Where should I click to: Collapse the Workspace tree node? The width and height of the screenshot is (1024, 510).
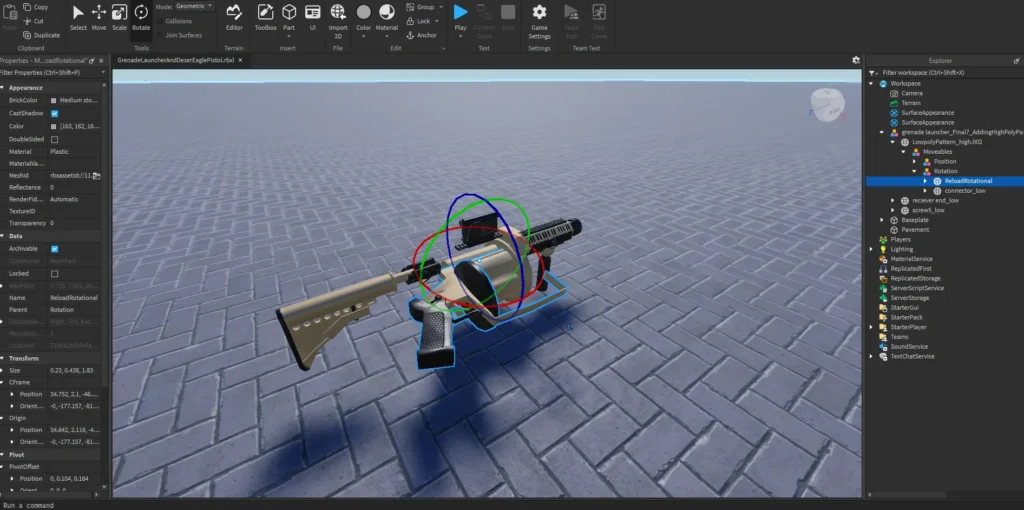(873, 83)
